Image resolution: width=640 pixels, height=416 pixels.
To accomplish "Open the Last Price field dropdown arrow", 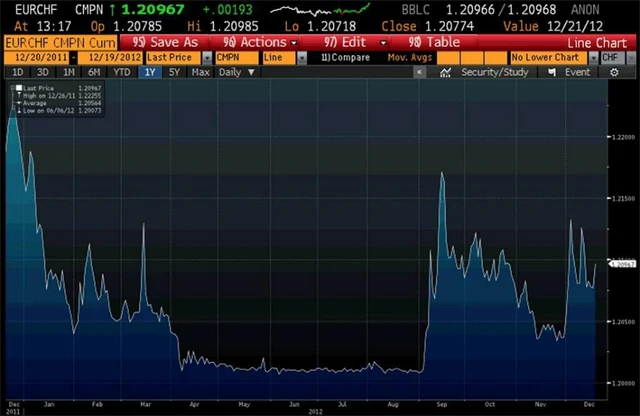I will click(x=207, y=58).
